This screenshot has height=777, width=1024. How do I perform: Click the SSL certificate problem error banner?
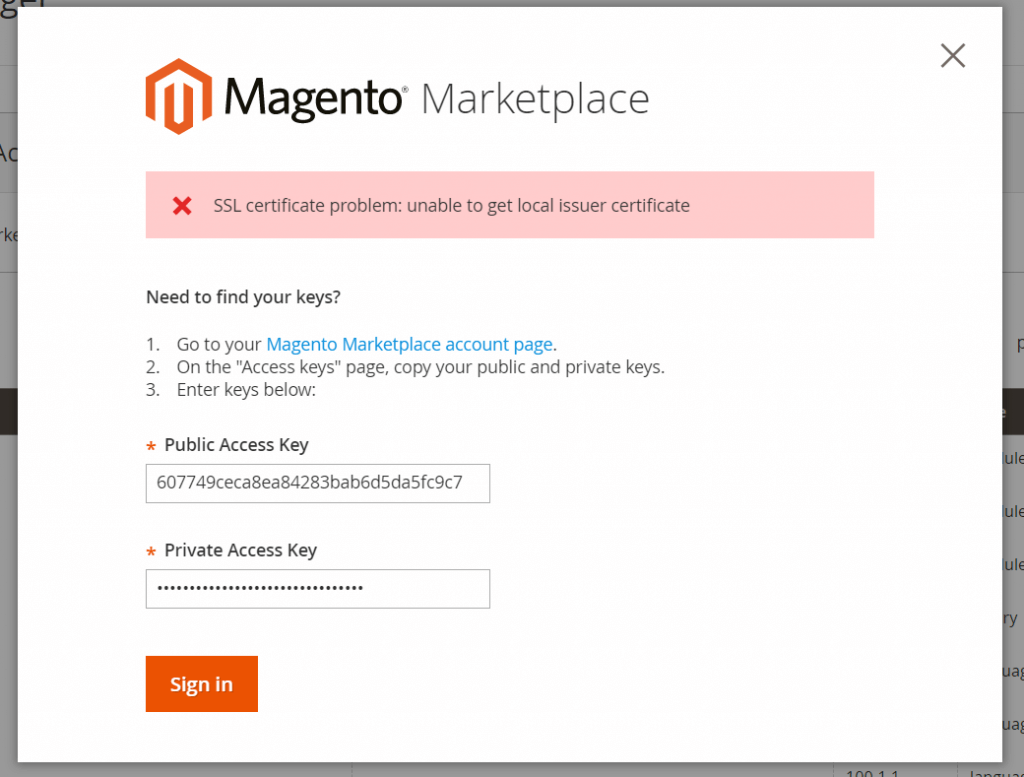[x=510, y=205]
